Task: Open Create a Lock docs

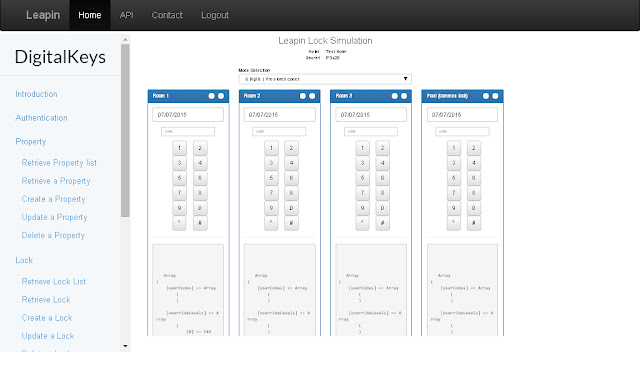Action: [47, 318]
